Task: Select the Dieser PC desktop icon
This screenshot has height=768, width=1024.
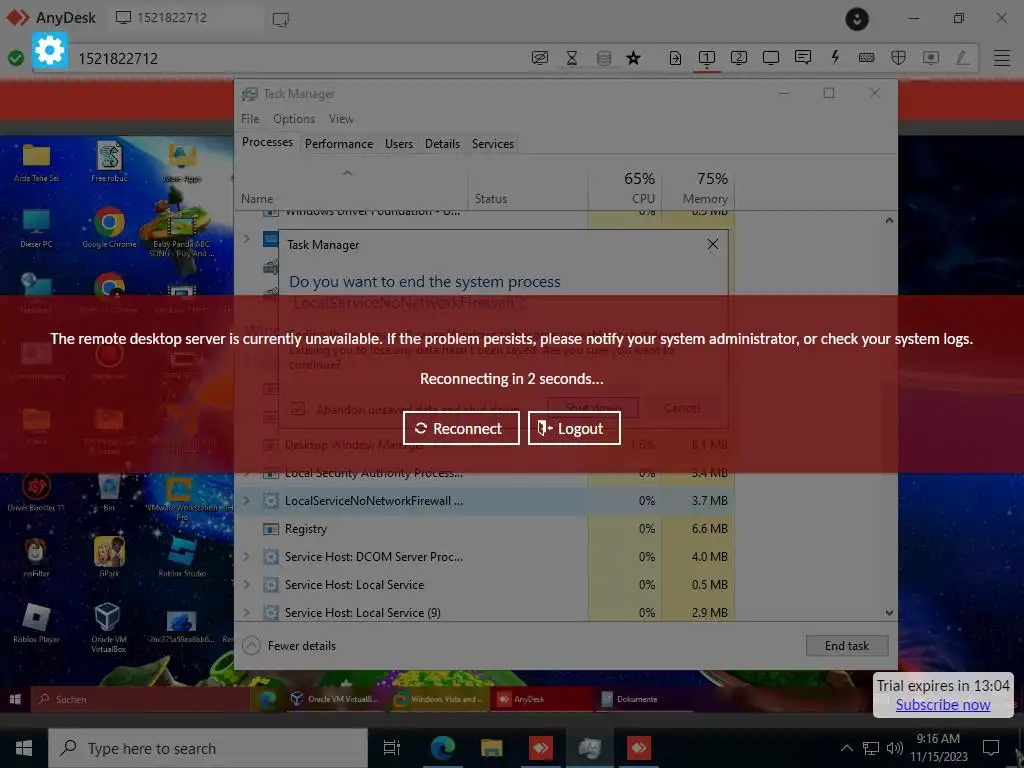Action: point(36,228)
